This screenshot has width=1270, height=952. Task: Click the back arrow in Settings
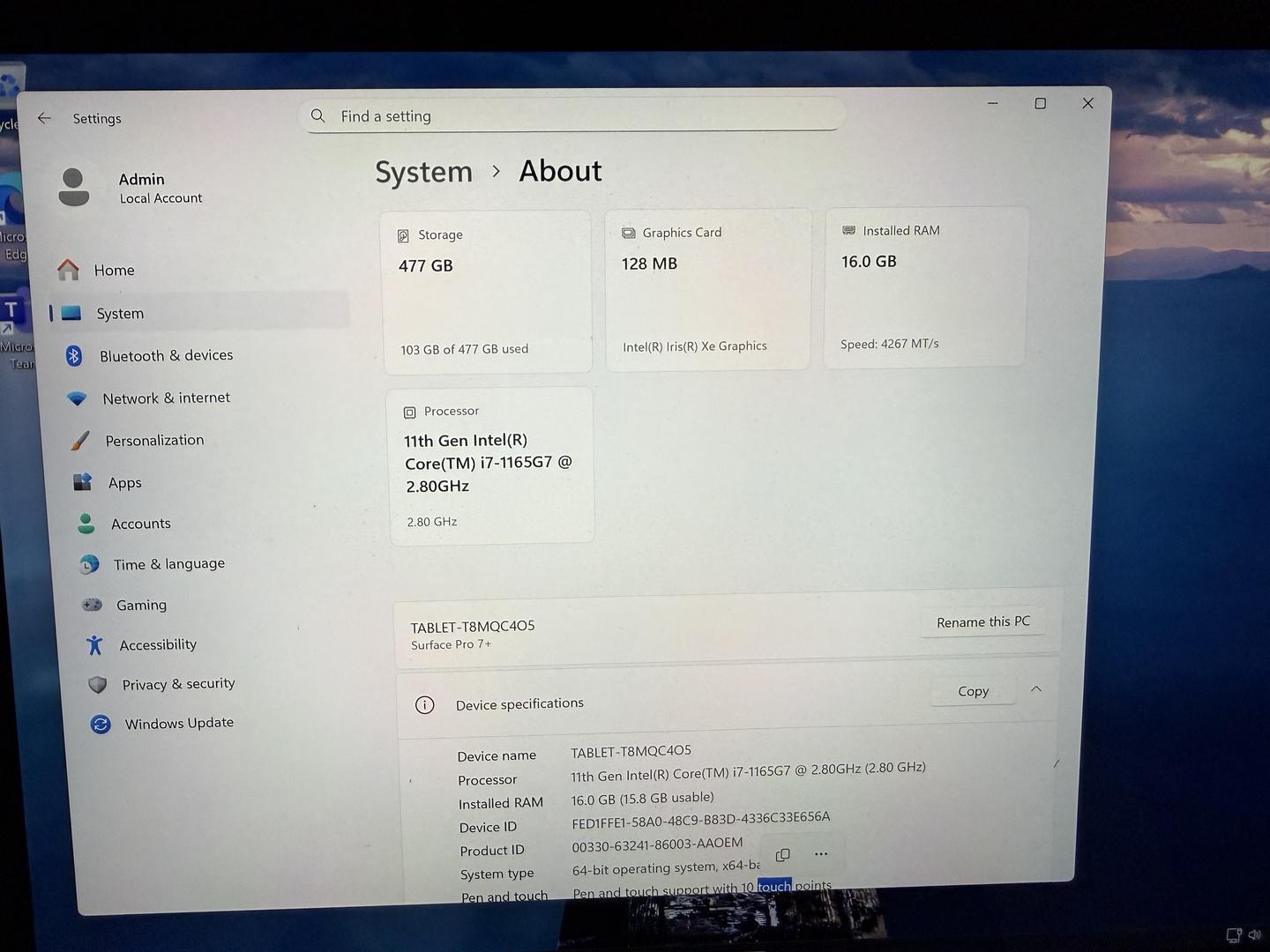point(44,118)
